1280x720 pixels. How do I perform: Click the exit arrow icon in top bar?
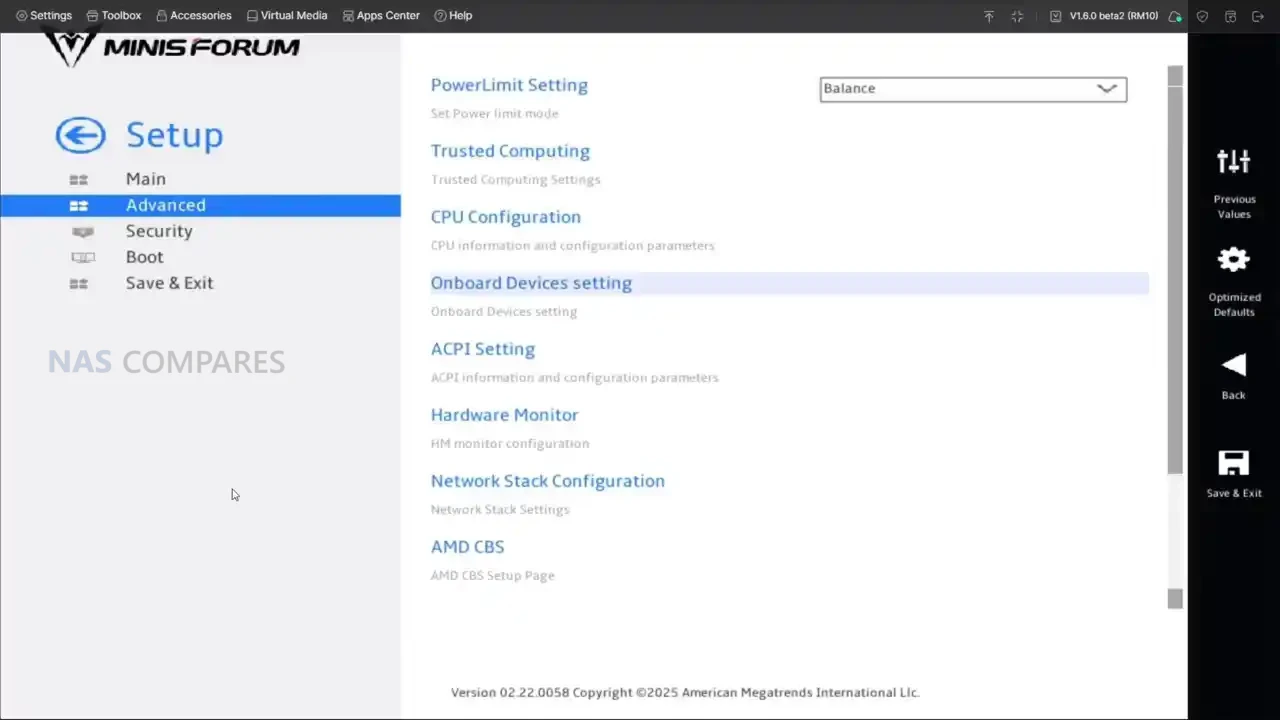pyautogui.click(x=1258, y=16)
